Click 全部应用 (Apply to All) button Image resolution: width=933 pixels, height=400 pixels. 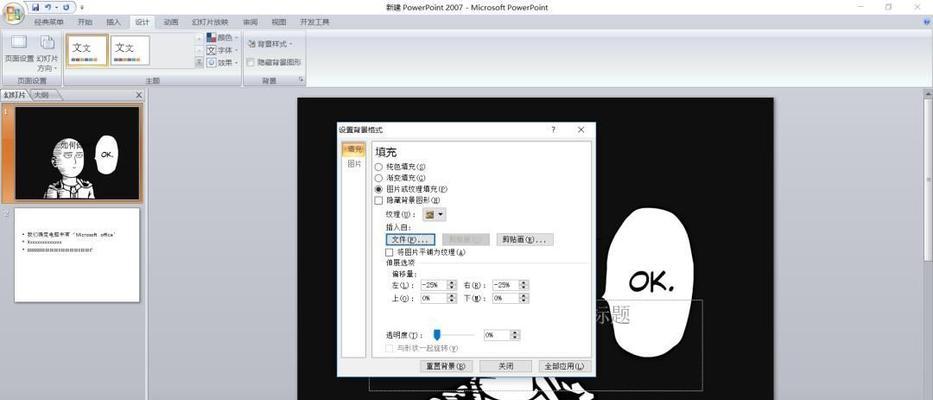[x=564, y=366]
